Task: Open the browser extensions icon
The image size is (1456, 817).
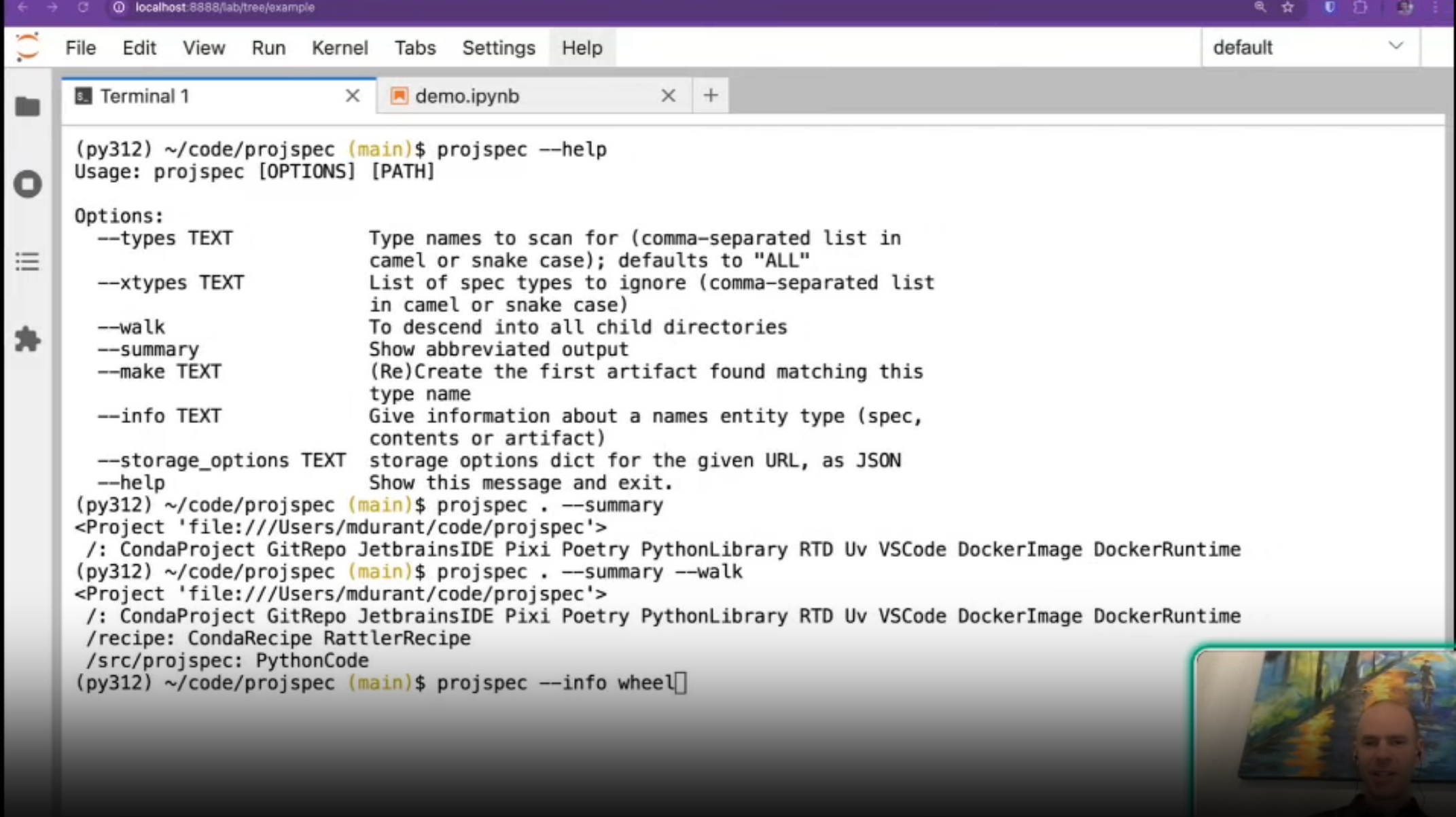Action: [1360, 7]
